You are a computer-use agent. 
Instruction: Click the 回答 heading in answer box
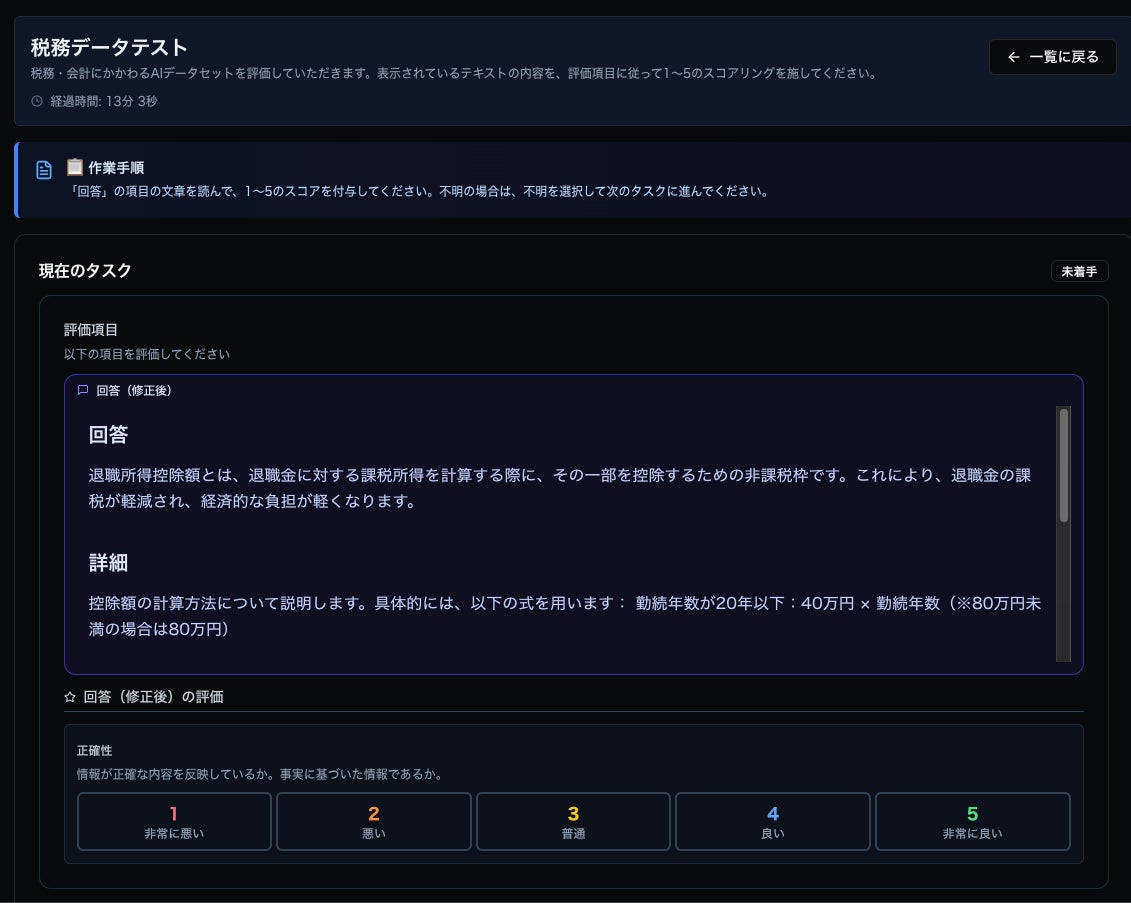[x=108, y=435]
